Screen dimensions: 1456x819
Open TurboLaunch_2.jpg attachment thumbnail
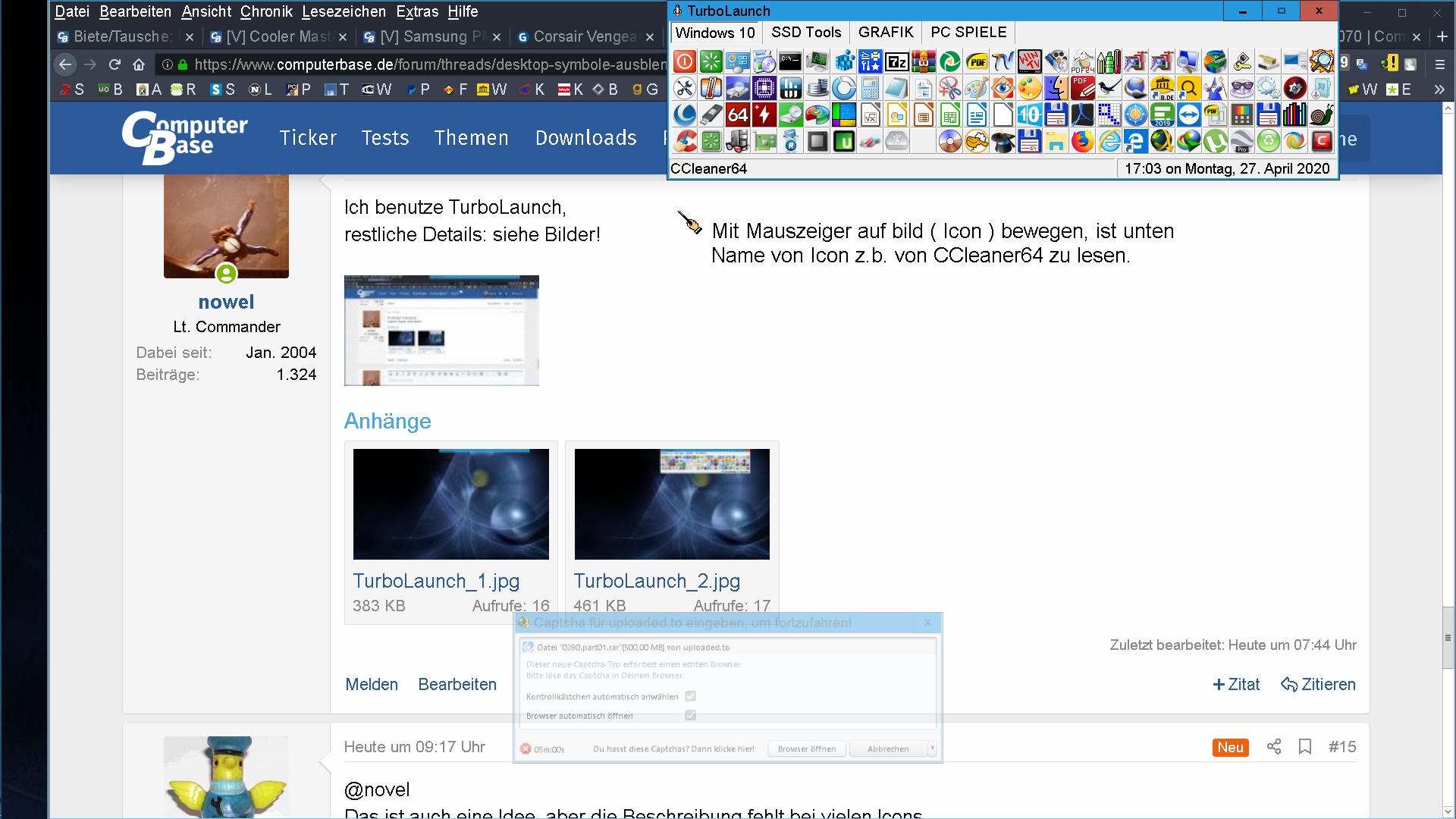coord(672,504)
